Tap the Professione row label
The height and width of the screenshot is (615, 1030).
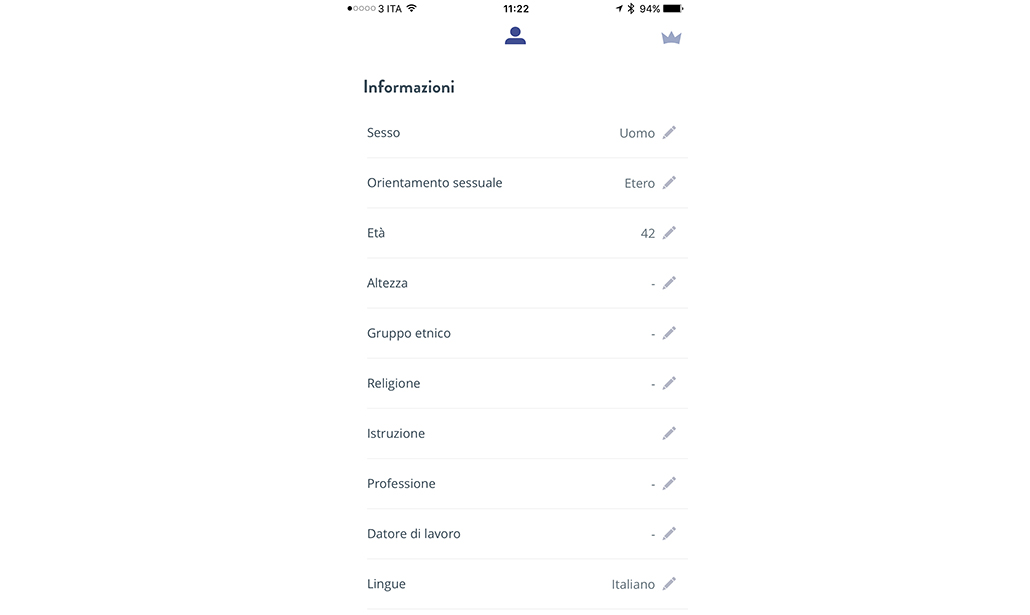click(401, 483)
